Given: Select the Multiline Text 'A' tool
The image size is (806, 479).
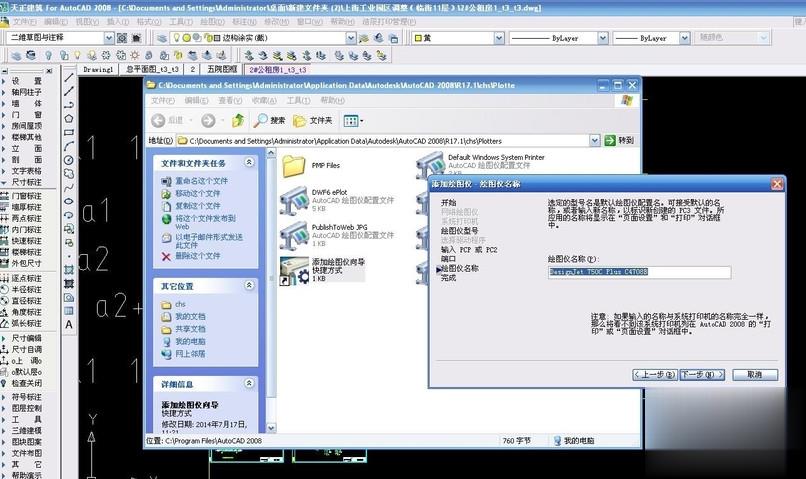Looking at the screenshot, I should pyautogui.click(x=69, y=324).
